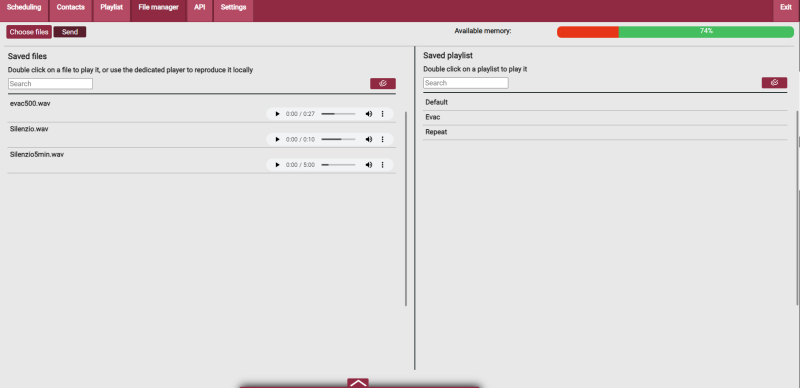
Task: Mute the Silenzio5min.wav player
Action: (368, 165)
